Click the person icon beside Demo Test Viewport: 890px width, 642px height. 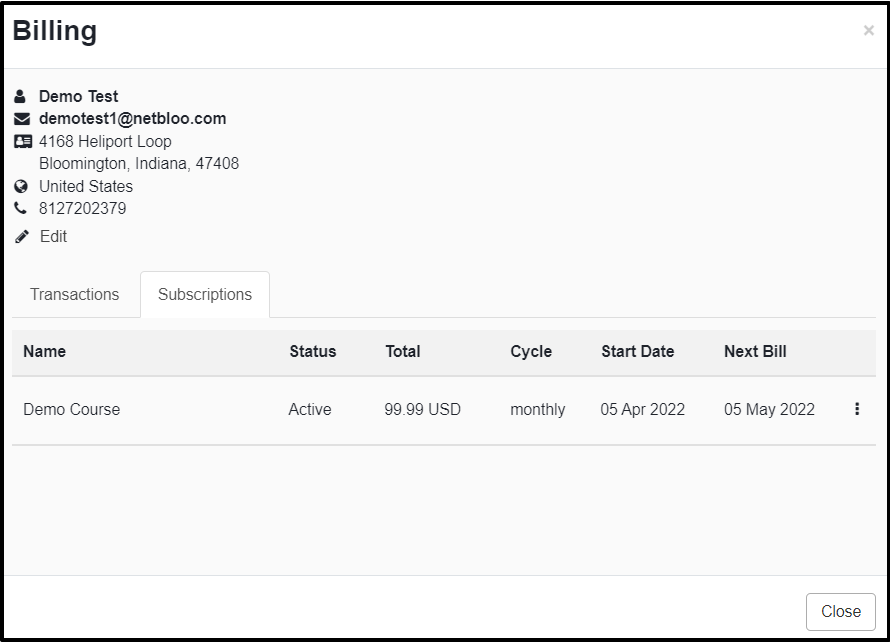(x=20, y=96)
